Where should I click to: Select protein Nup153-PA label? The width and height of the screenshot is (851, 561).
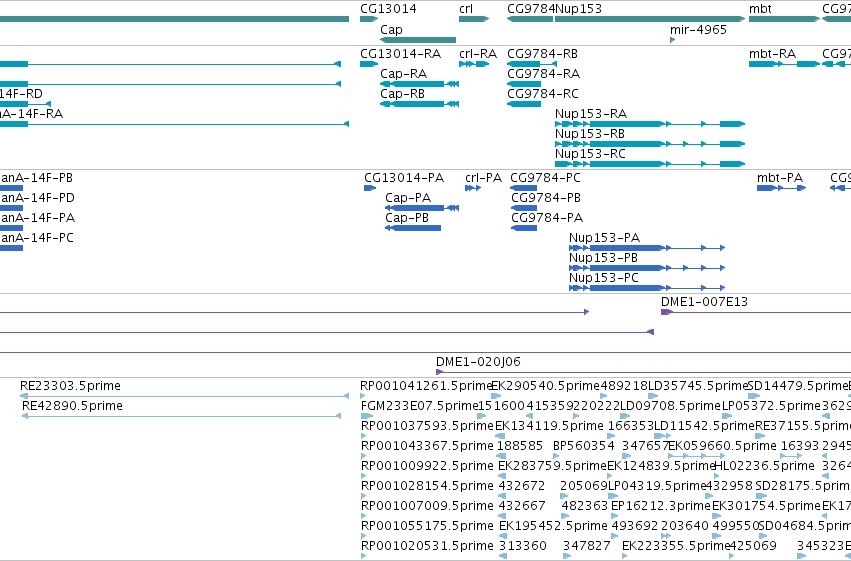(x=605, y=238)
